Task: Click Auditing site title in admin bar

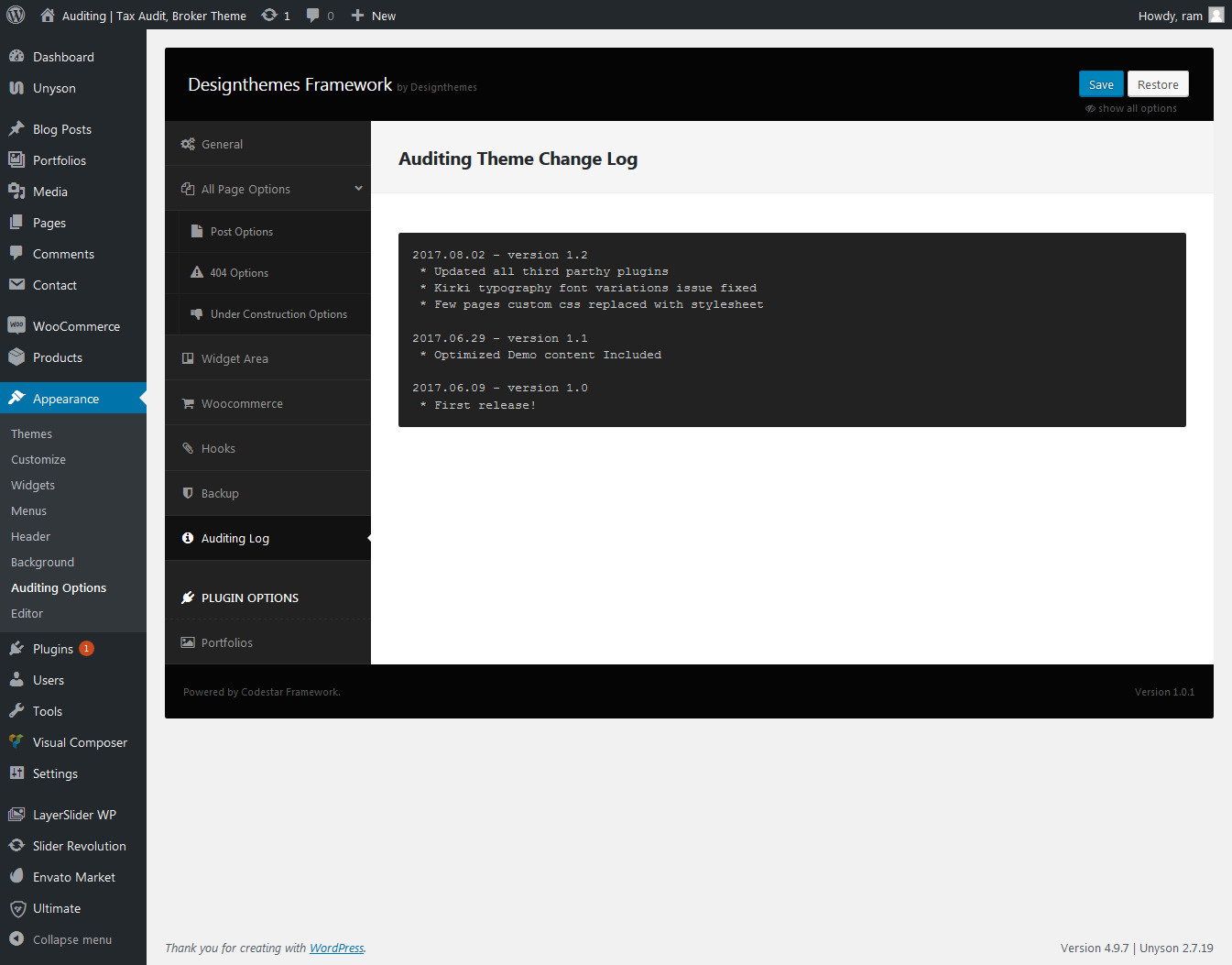Action: tap(154, 16)
